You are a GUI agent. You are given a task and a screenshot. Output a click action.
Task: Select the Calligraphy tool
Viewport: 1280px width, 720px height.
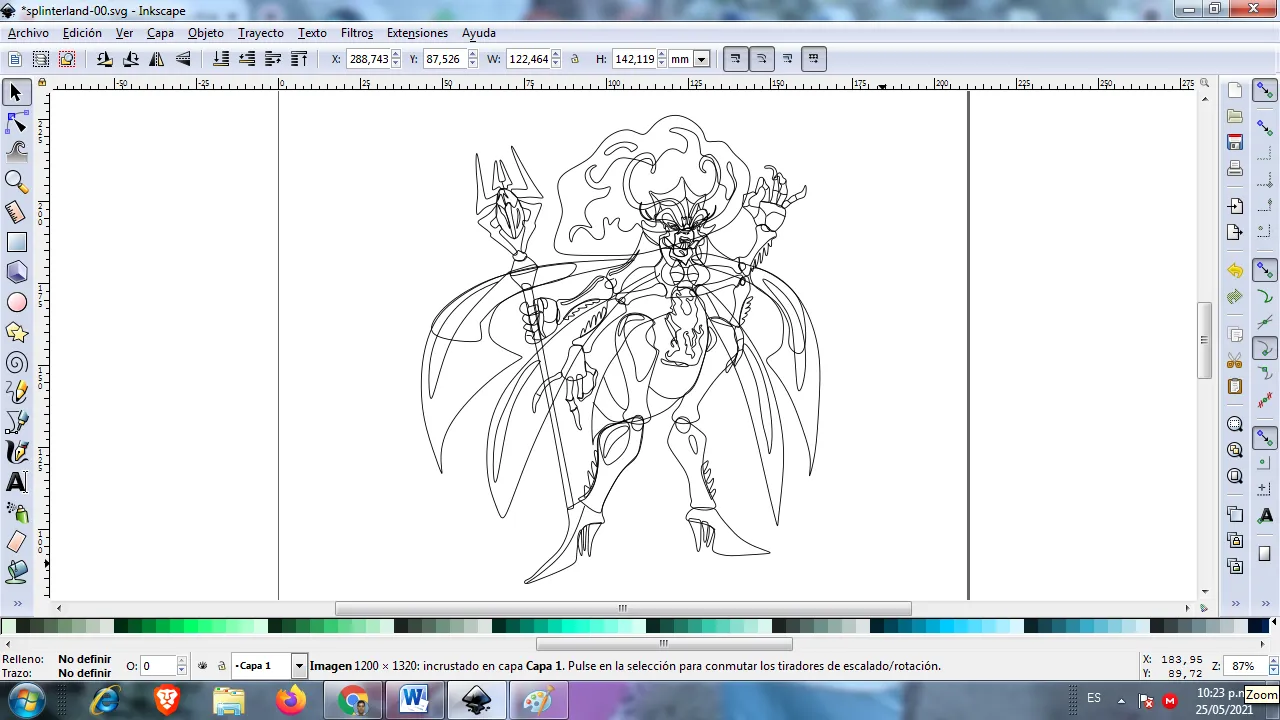[16, 452]
